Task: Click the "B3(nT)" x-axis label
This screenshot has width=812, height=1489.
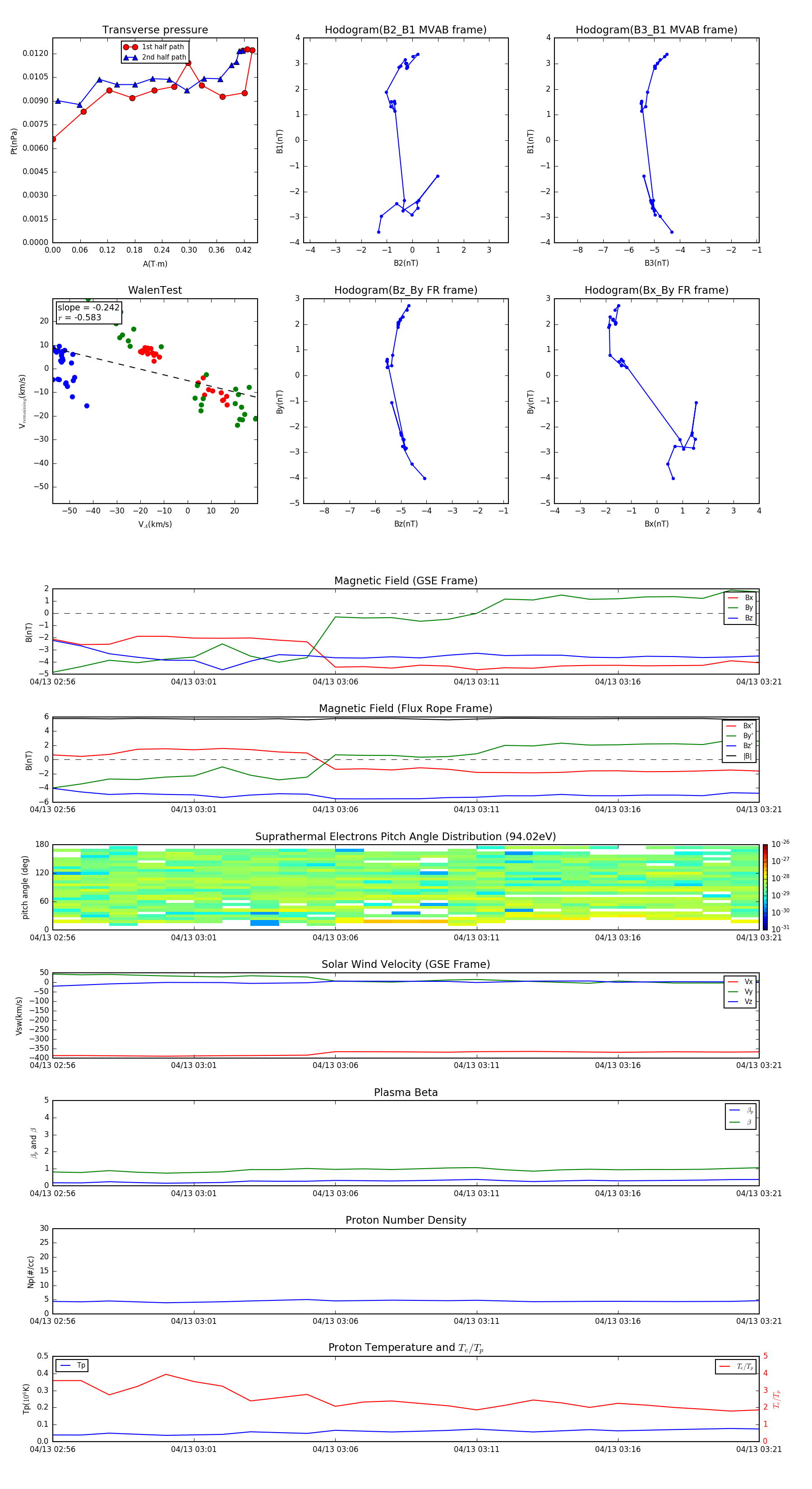Action: point(656,263)
